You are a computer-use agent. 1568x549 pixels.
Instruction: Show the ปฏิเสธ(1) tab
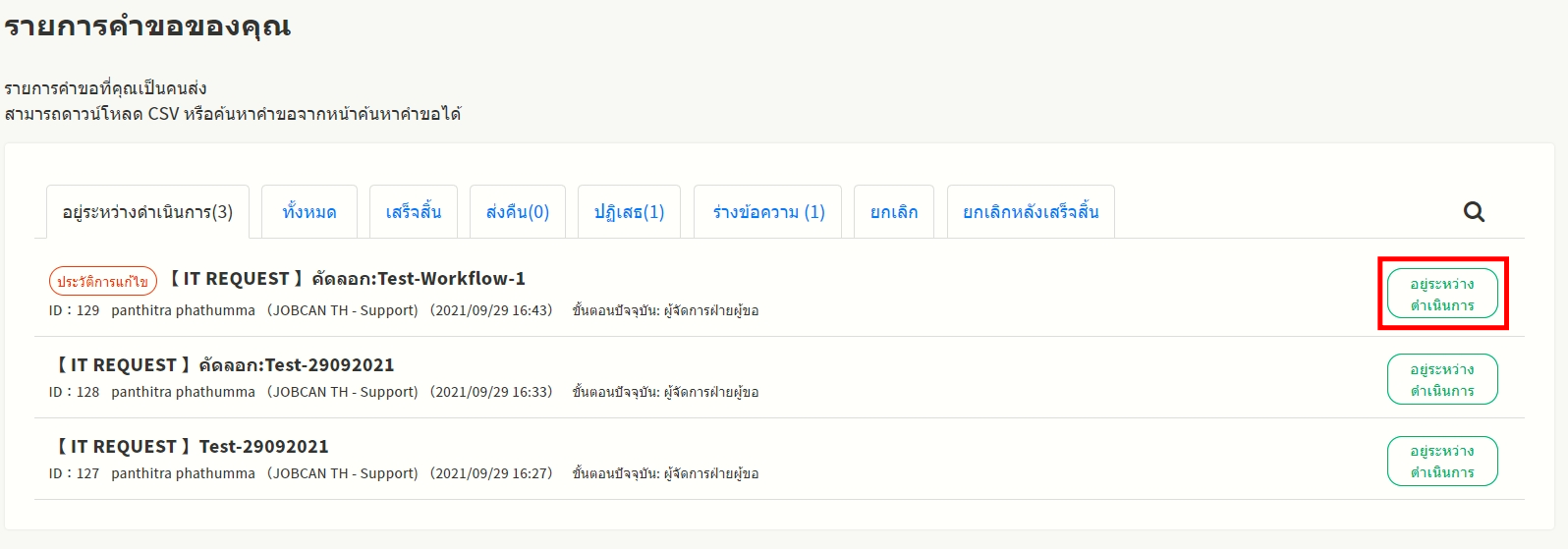pos(629,212)
